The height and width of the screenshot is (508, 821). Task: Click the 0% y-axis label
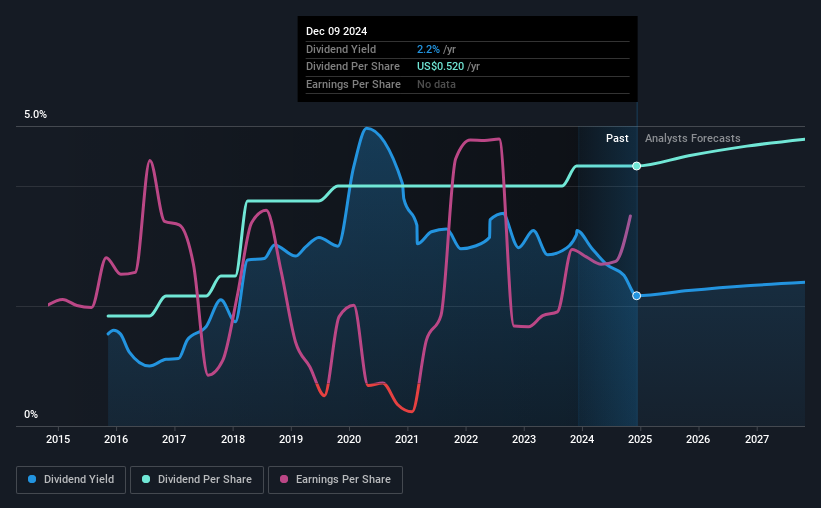31,414
